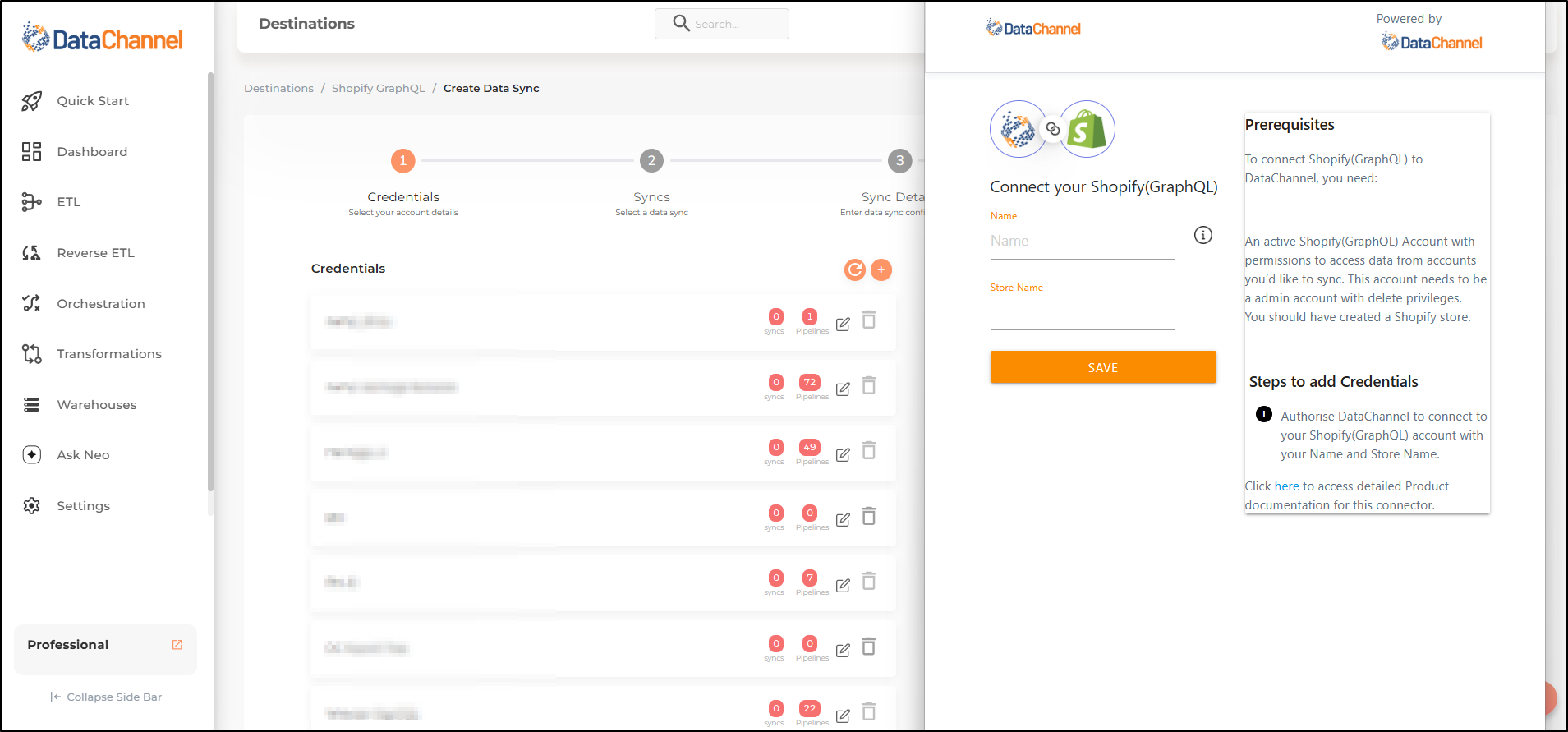The image size is (1568, 732).
Task: Edit the credential with 72 pipelines
Action: click(x=843, y=389)
